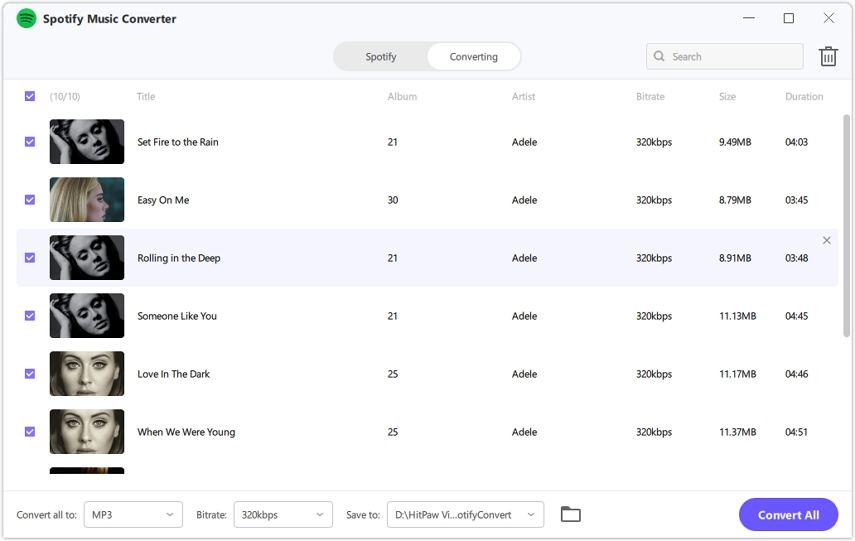Switch to the Spotify tab
The width and height of the screenshot is (855, 541).
click(x=381, y=56)
